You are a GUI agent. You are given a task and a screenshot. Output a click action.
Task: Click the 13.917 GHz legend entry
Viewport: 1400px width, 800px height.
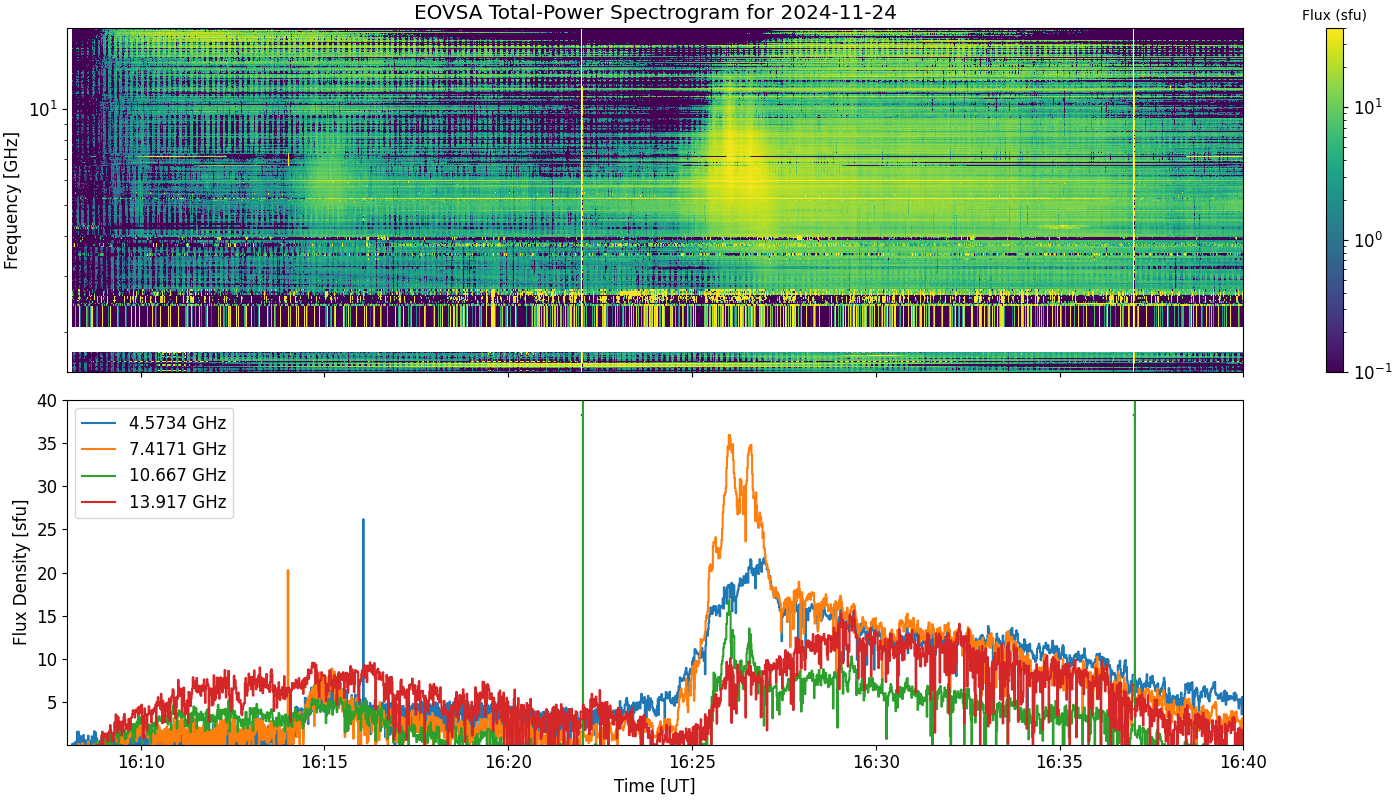coord(155,501)
